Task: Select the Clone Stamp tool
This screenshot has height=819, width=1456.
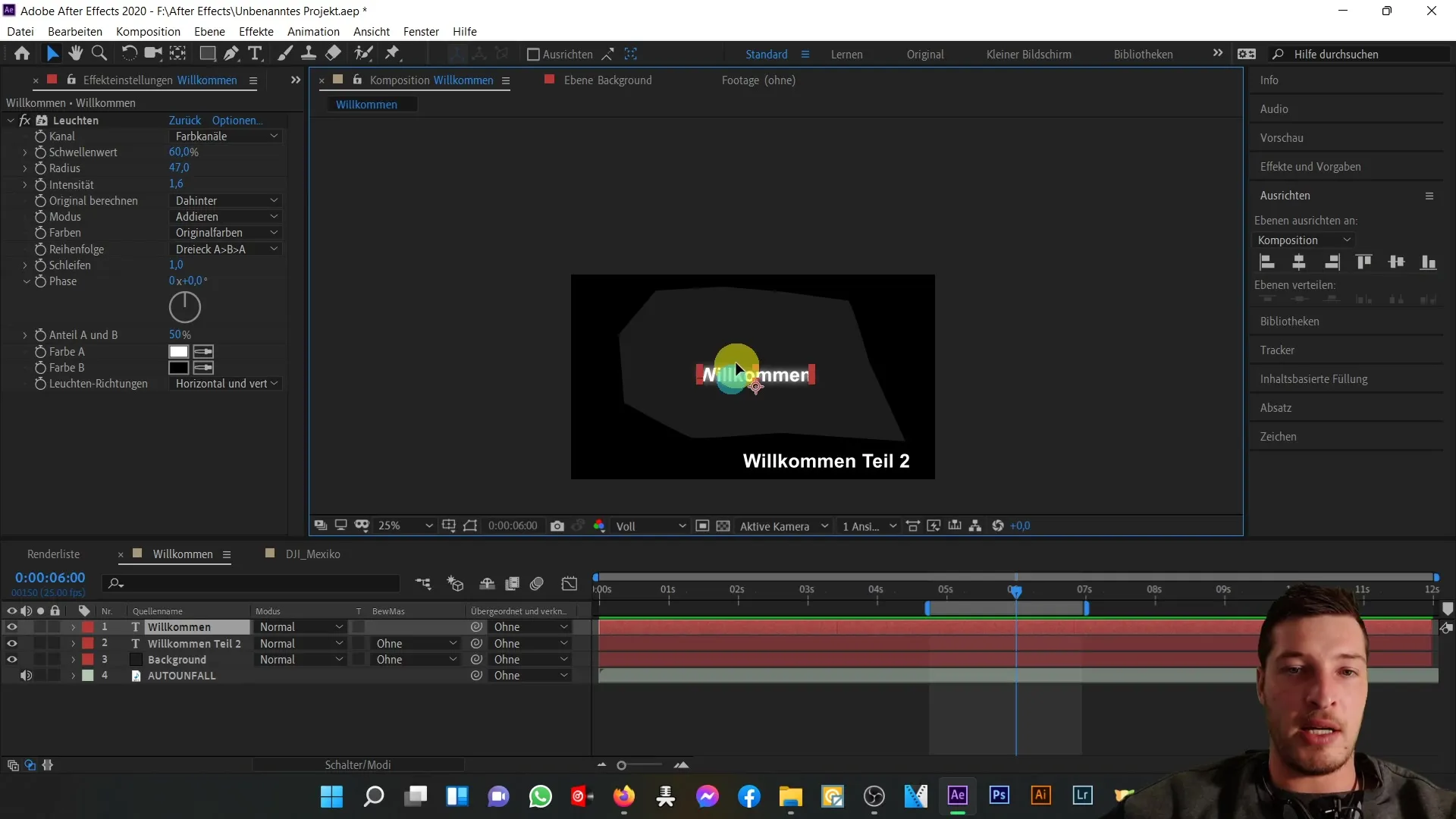Action: 309,54
